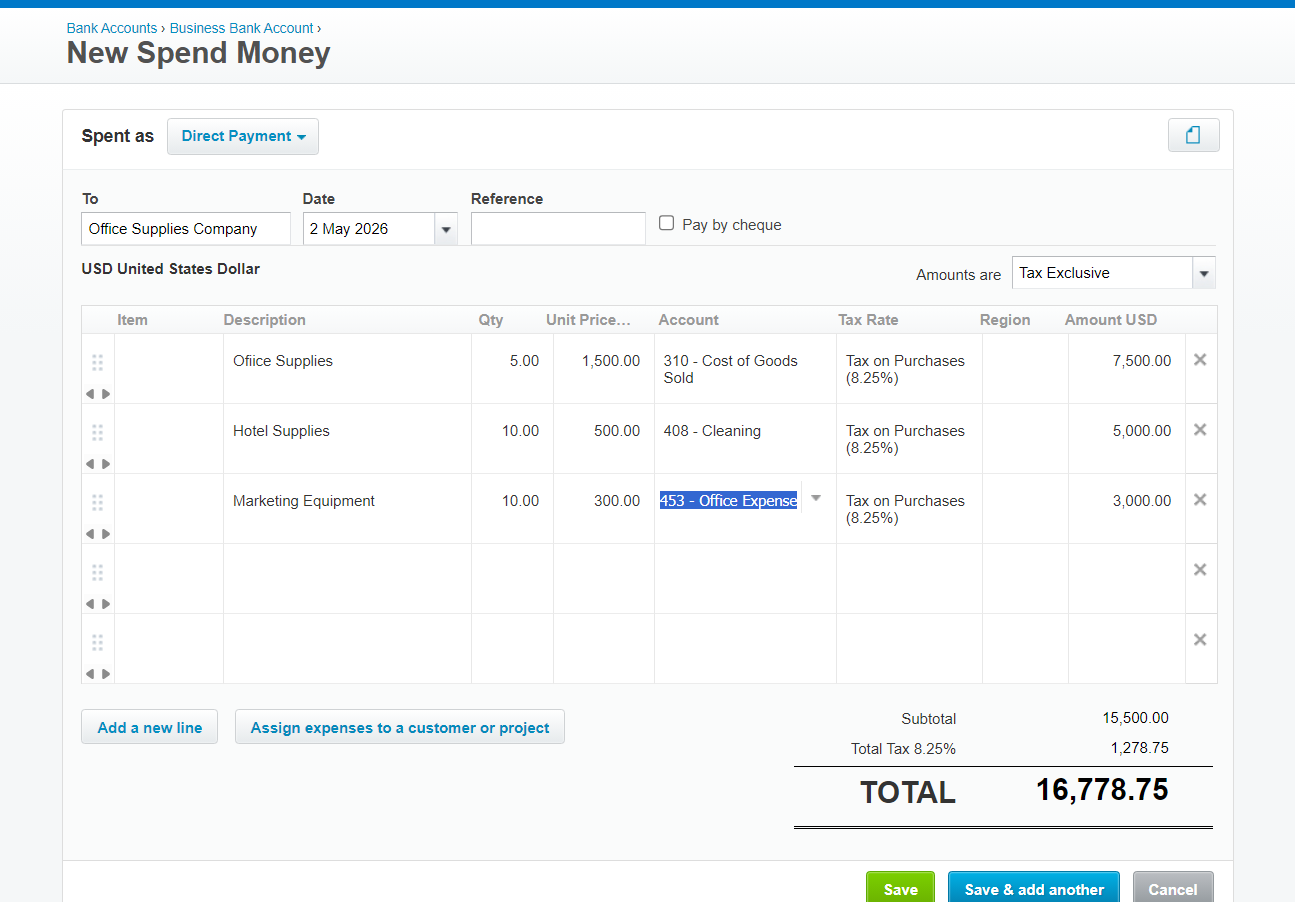The height and width of the screenshot is (902, 1295).
Task: Enable the Pay by cheque checkbox
Action: coord(667,224)
